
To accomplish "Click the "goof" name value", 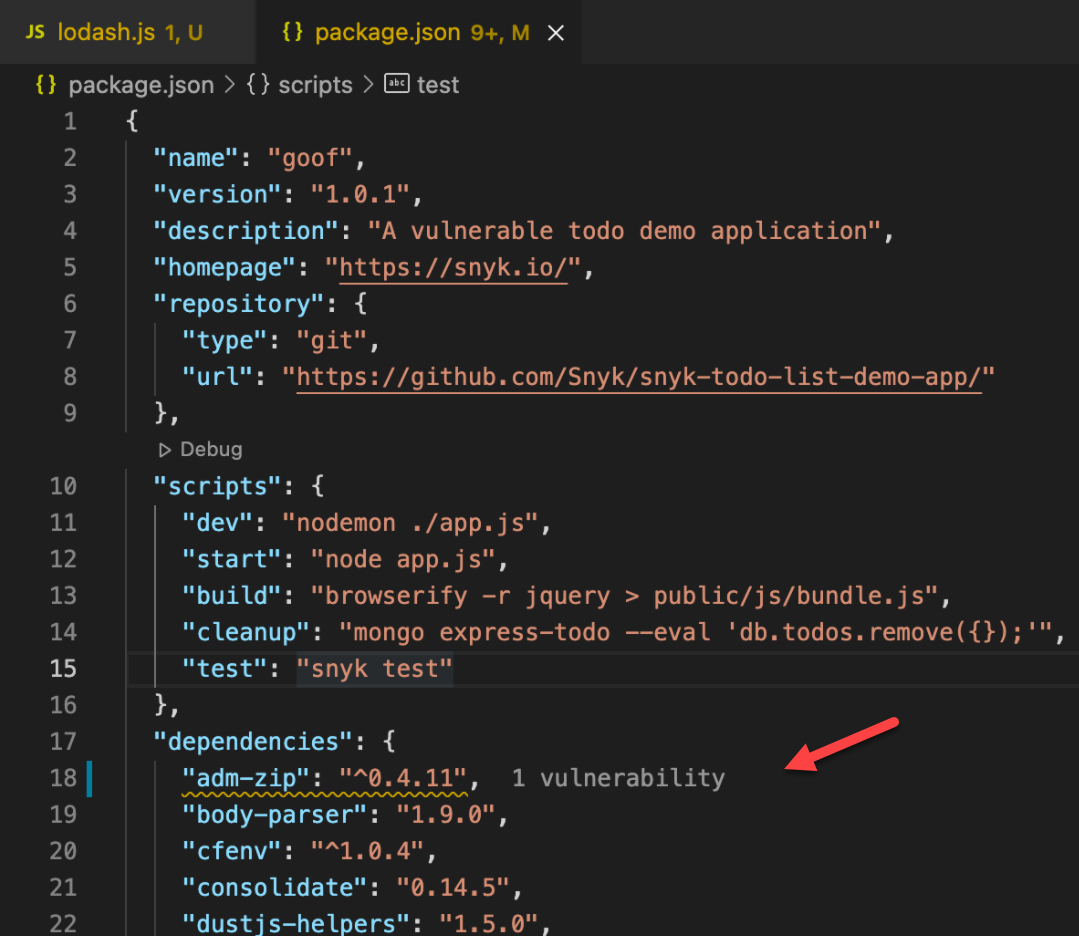I will pos(310,158).
